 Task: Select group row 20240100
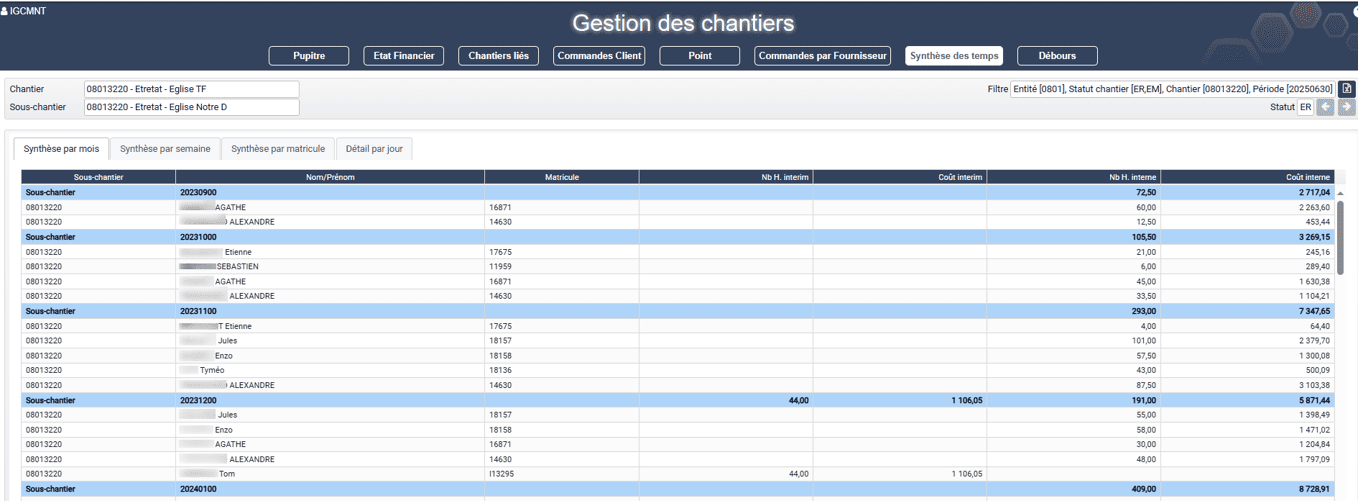point(678,489)
